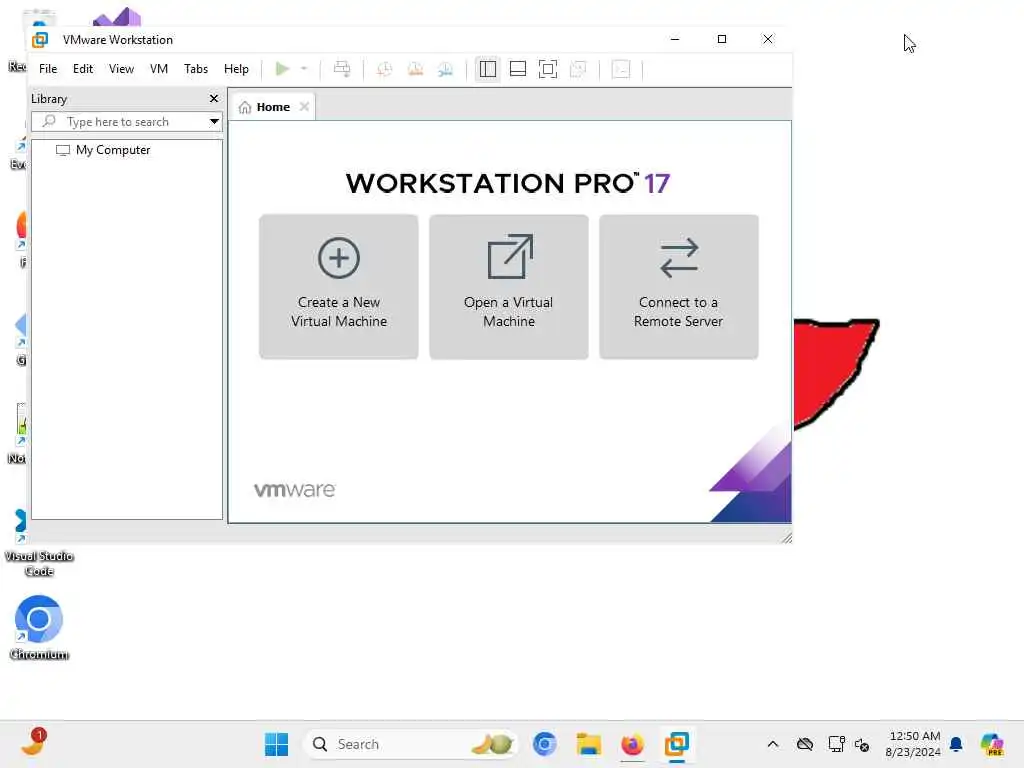Image resolution: width=1024 pixels, height=768 pixels.
Task: Click the VMware Workstation title bar icon
Action: [40, 40]
